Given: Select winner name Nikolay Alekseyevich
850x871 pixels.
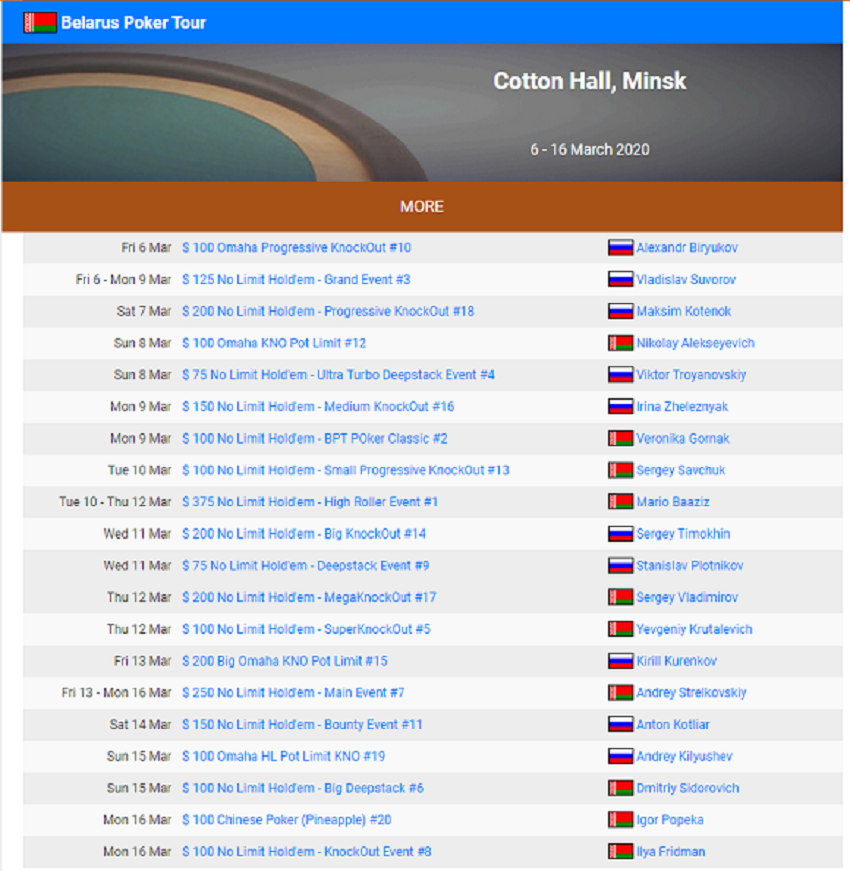Looking at the screenshot, I should pos(696,343).
